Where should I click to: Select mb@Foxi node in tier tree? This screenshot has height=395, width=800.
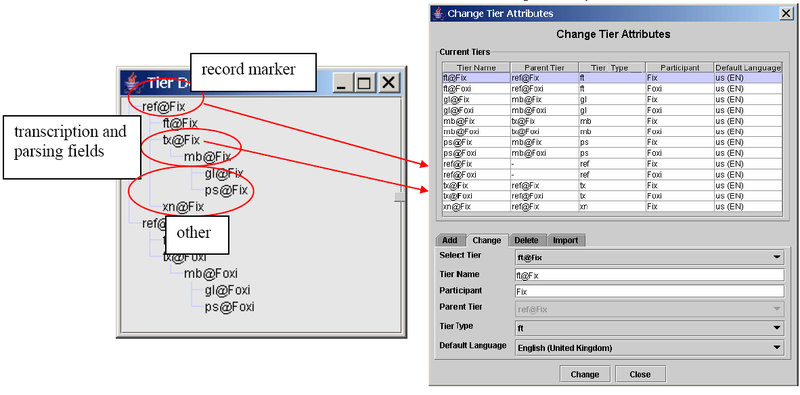211,273
